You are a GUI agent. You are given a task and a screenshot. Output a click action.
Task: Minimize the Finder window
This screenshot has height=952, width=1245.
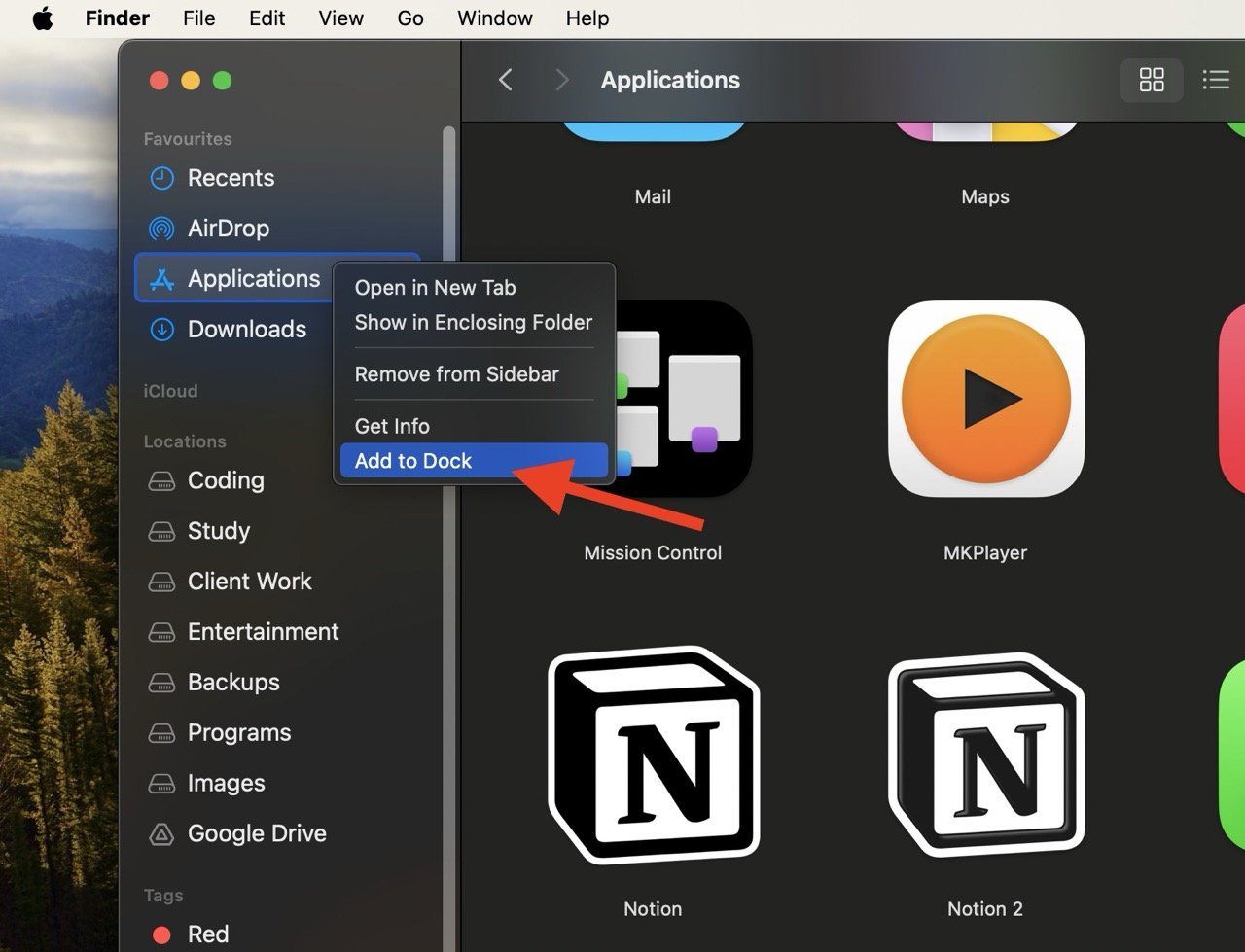tap(191, 81)
